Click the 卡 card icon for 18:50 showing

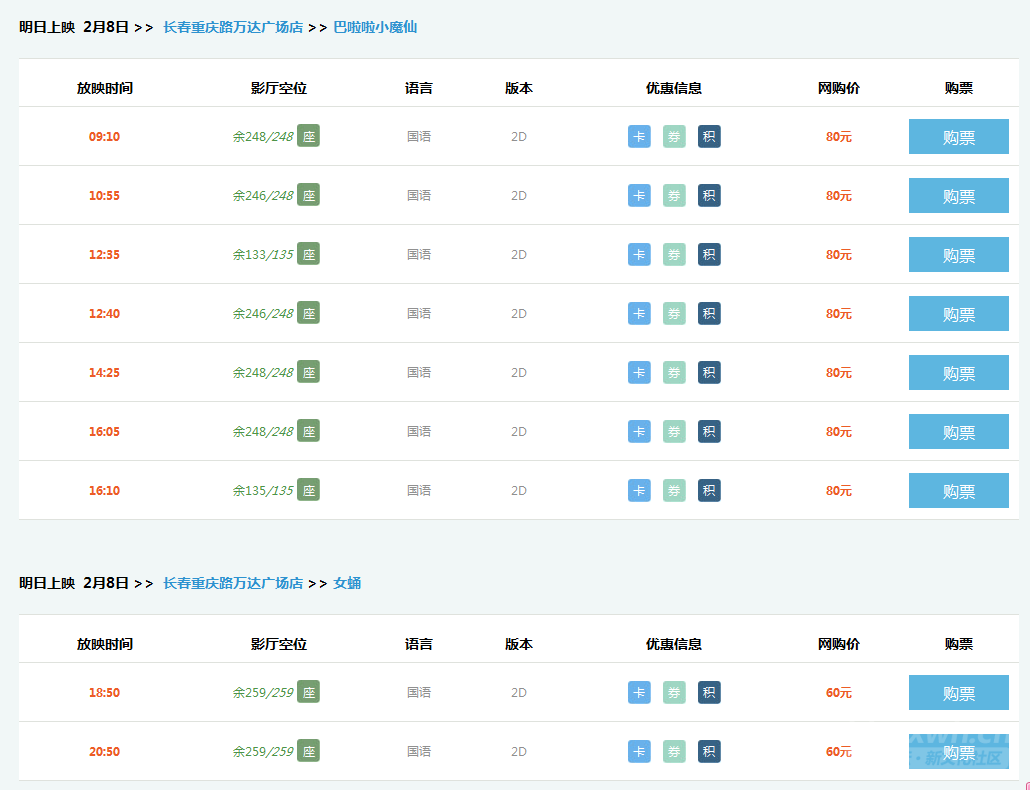pos(639,692)
